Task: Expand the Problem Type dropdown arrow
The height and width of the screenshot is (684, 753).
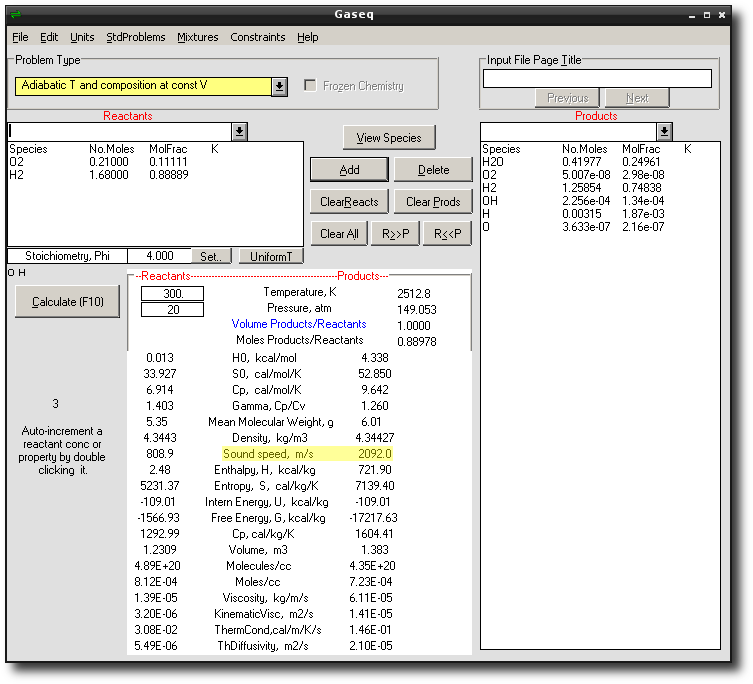Action: (x=279, y=86)
